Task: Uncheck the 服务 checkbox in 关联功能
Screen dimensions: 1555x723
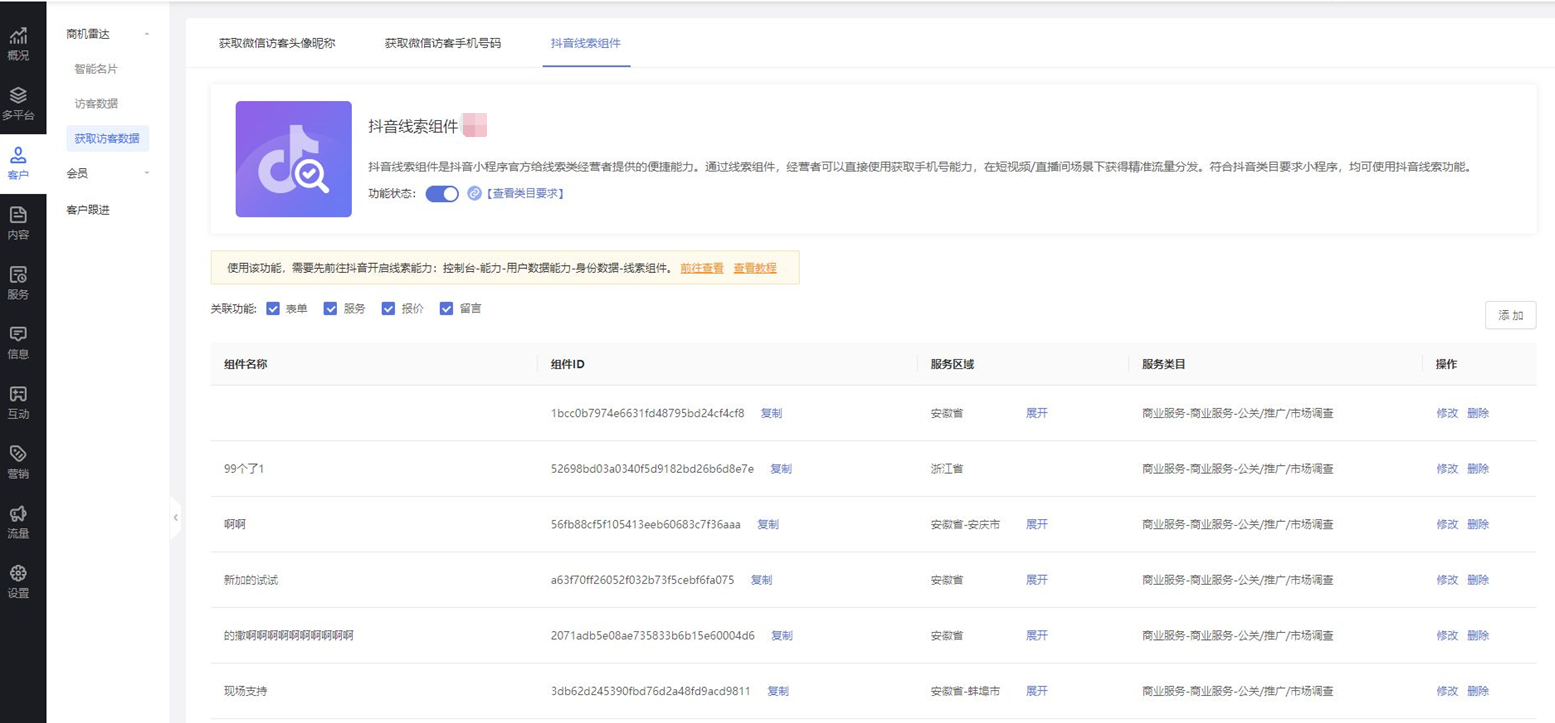Action: point(331,309)
